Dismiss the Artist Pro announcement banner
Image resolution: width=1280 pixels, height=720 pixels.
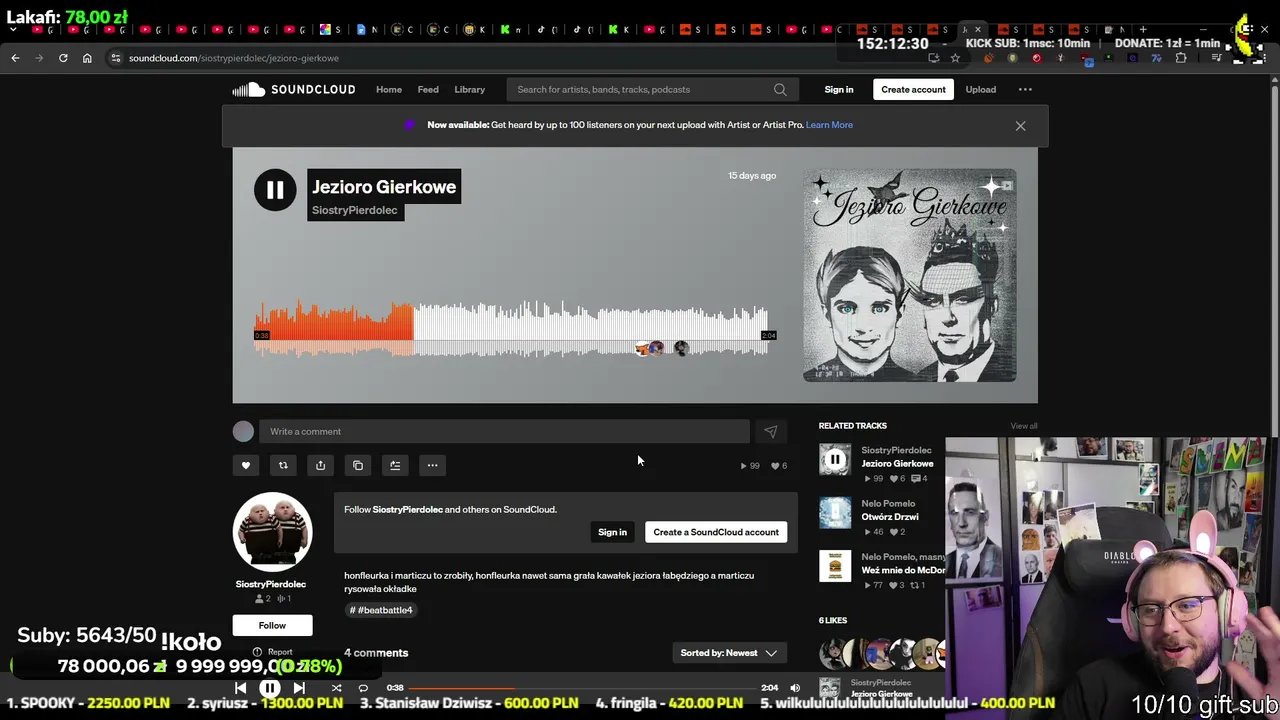click(x=1020, y=126)
